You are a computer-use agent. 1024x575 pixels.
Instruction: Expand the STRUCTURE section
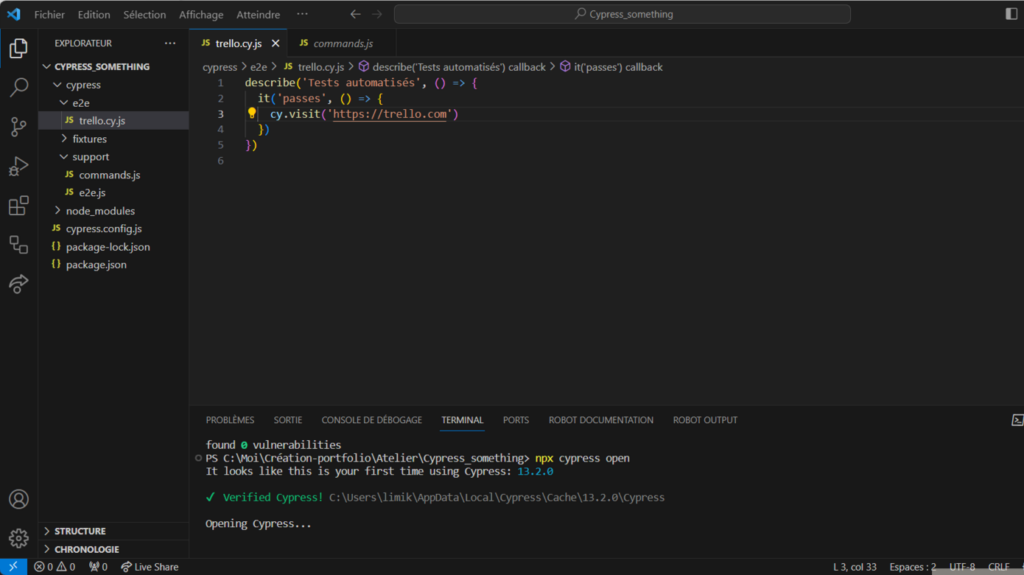pyautogui.click(x=80, y=531)
